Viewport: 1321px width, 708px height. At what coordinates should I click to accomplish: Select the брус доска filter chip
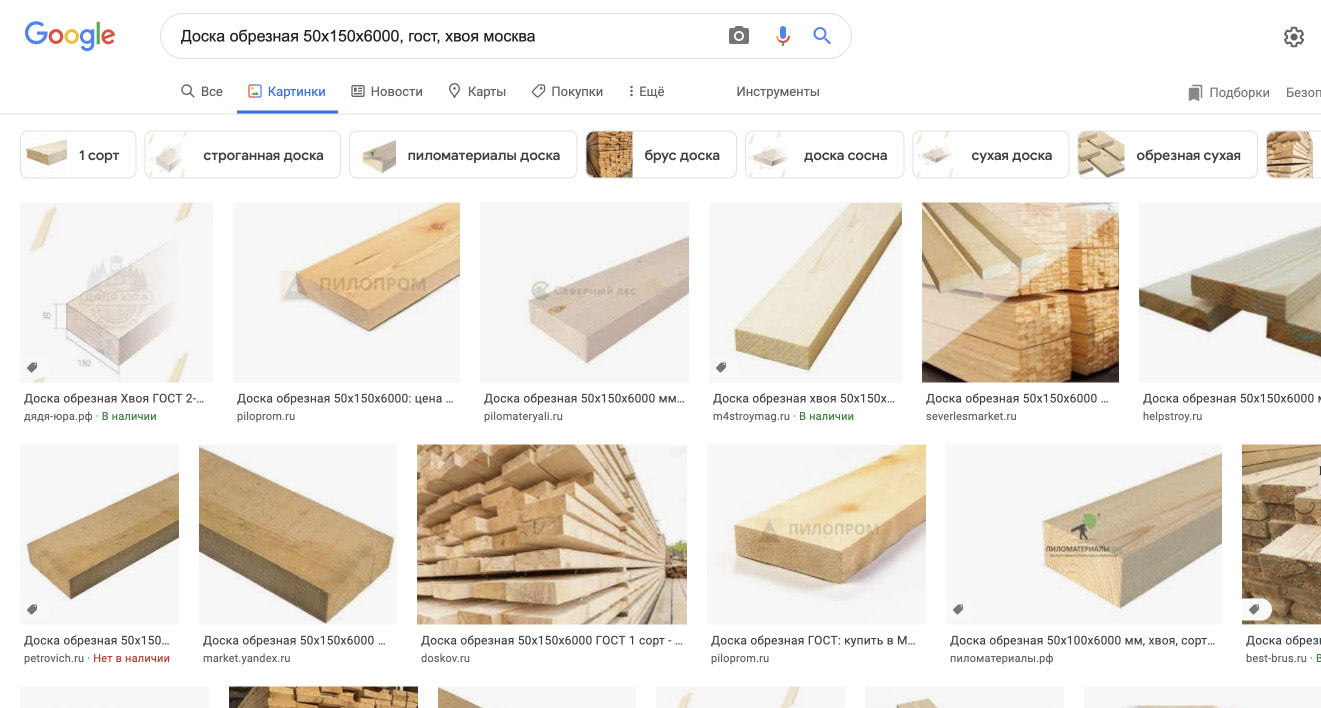pos(661,154)
